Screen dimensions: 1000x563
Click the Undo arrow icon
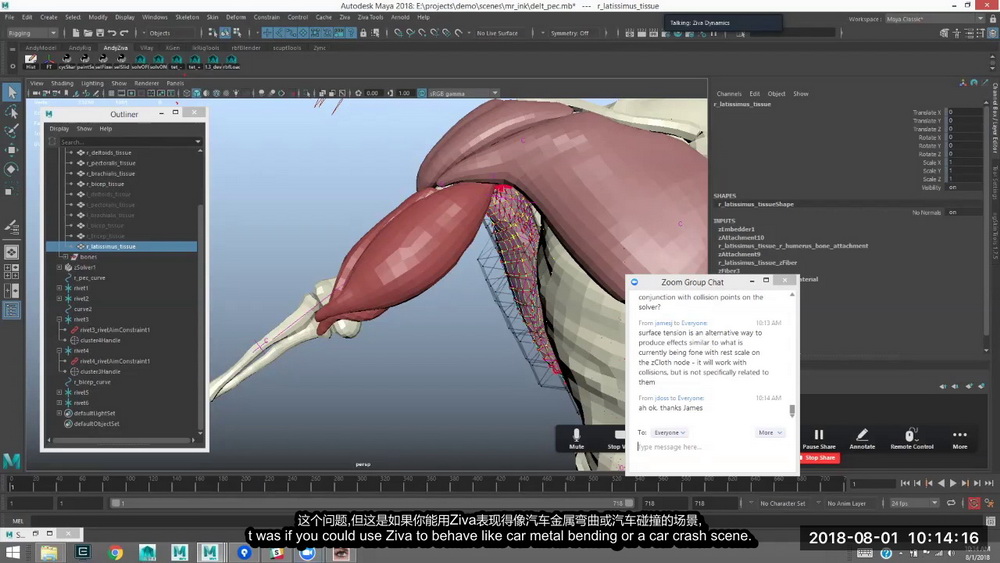tap(112, 33)
